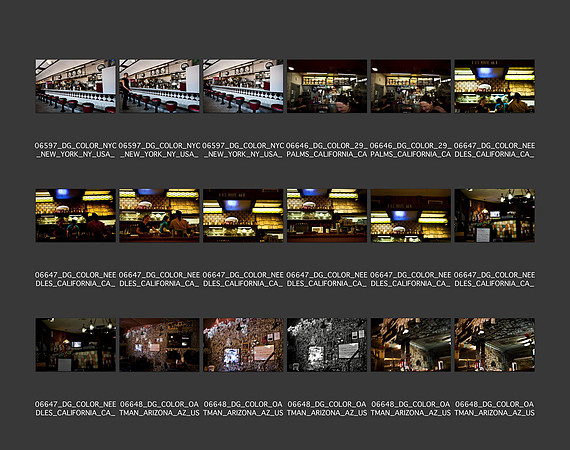Click label beneath three patrons Needles thumbnail
Image resolution: width=570 pixels, height=450 pixels.
pos(76,279)
